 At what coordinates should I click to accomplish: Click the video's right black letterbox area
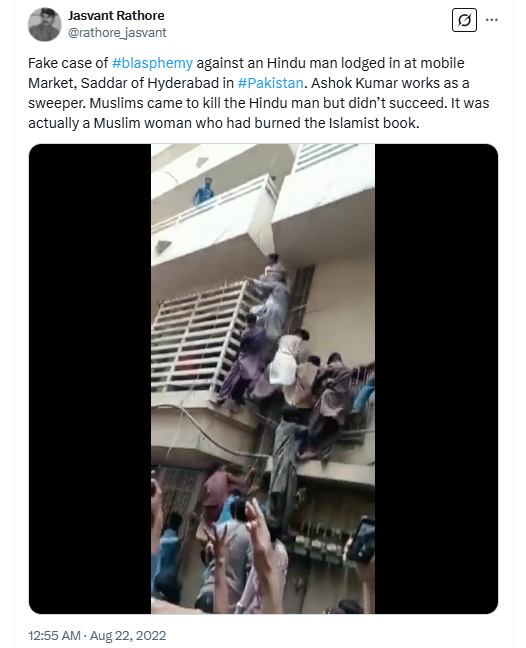coord(436,379)
